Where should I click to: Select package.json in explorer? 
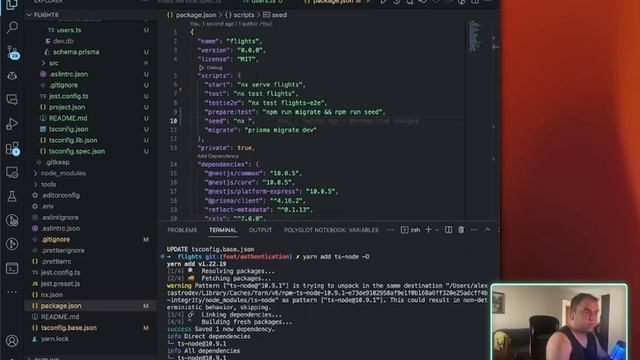click(61, 306)
